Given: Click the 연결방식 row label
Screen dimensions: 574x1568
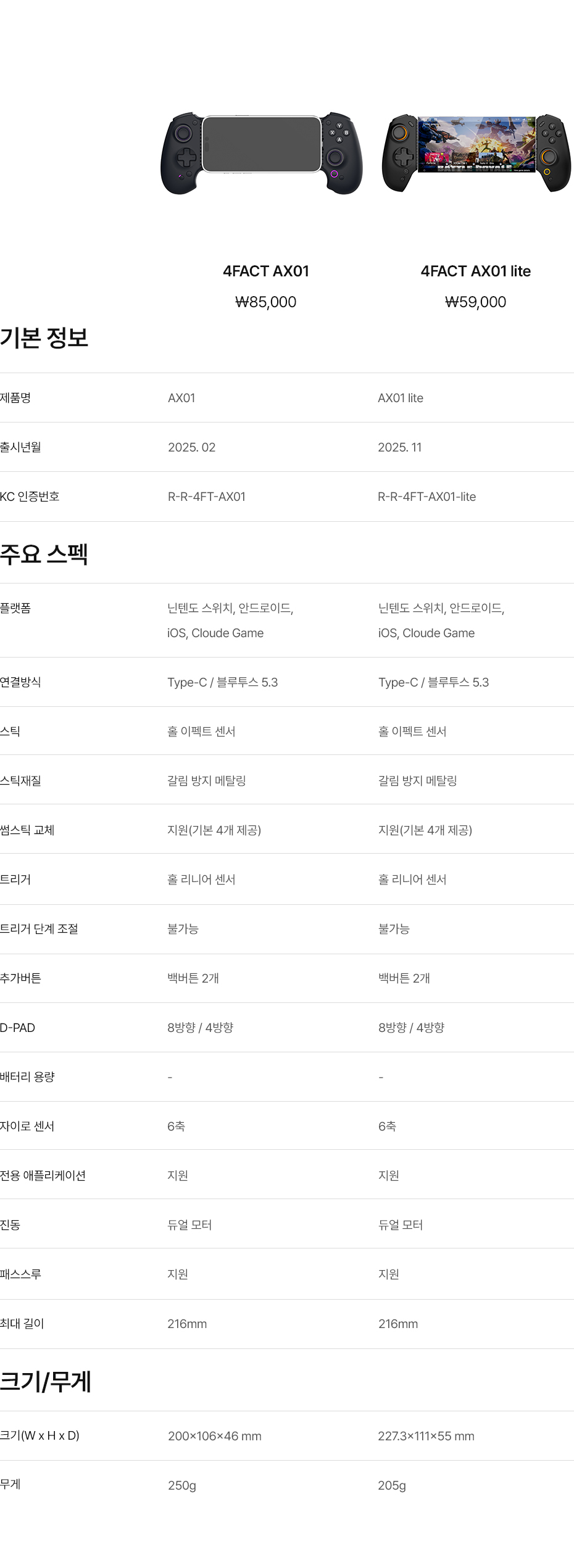Looking at the screenshot, I should [x=20, y=682].
